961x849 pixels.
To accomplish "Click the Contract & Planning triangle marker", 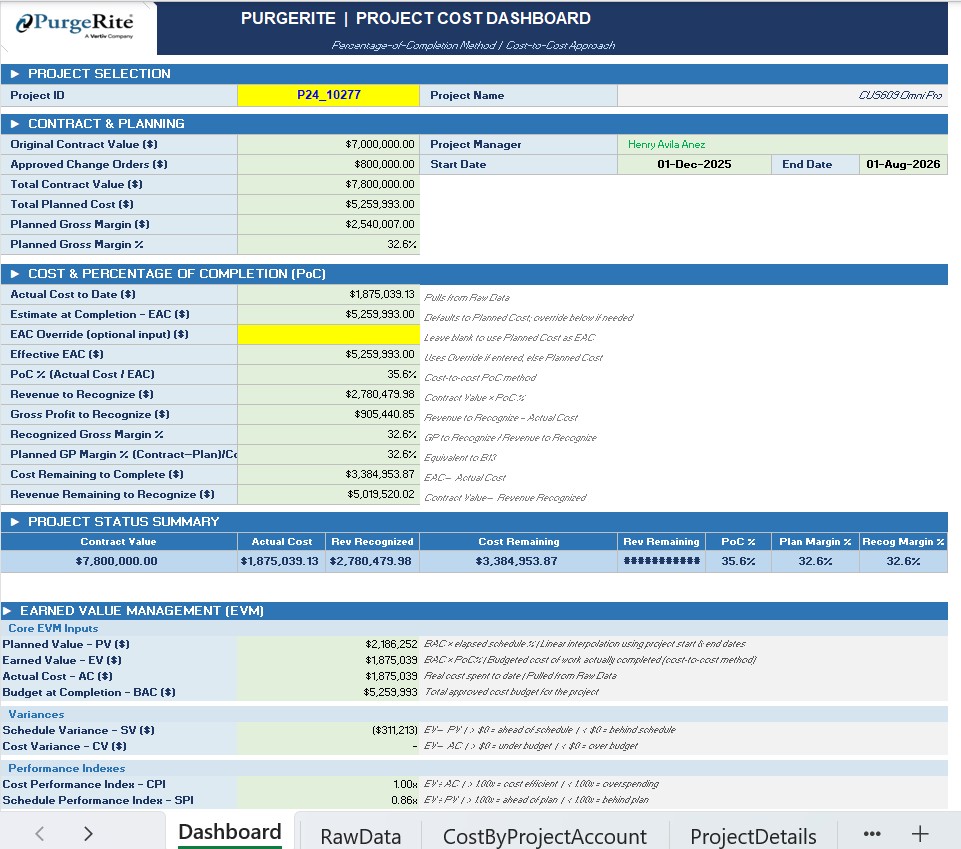I will (15, 124).
